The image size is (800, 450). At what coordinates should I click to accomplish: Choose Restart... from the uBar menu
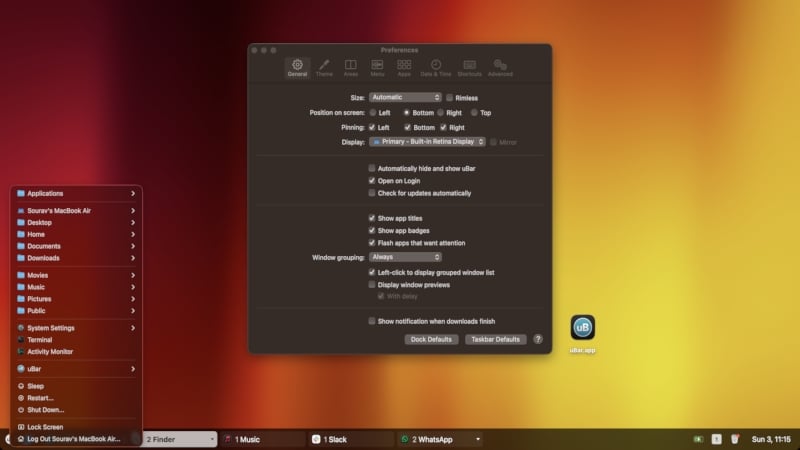pyautogui.click(x=76, y=398)
